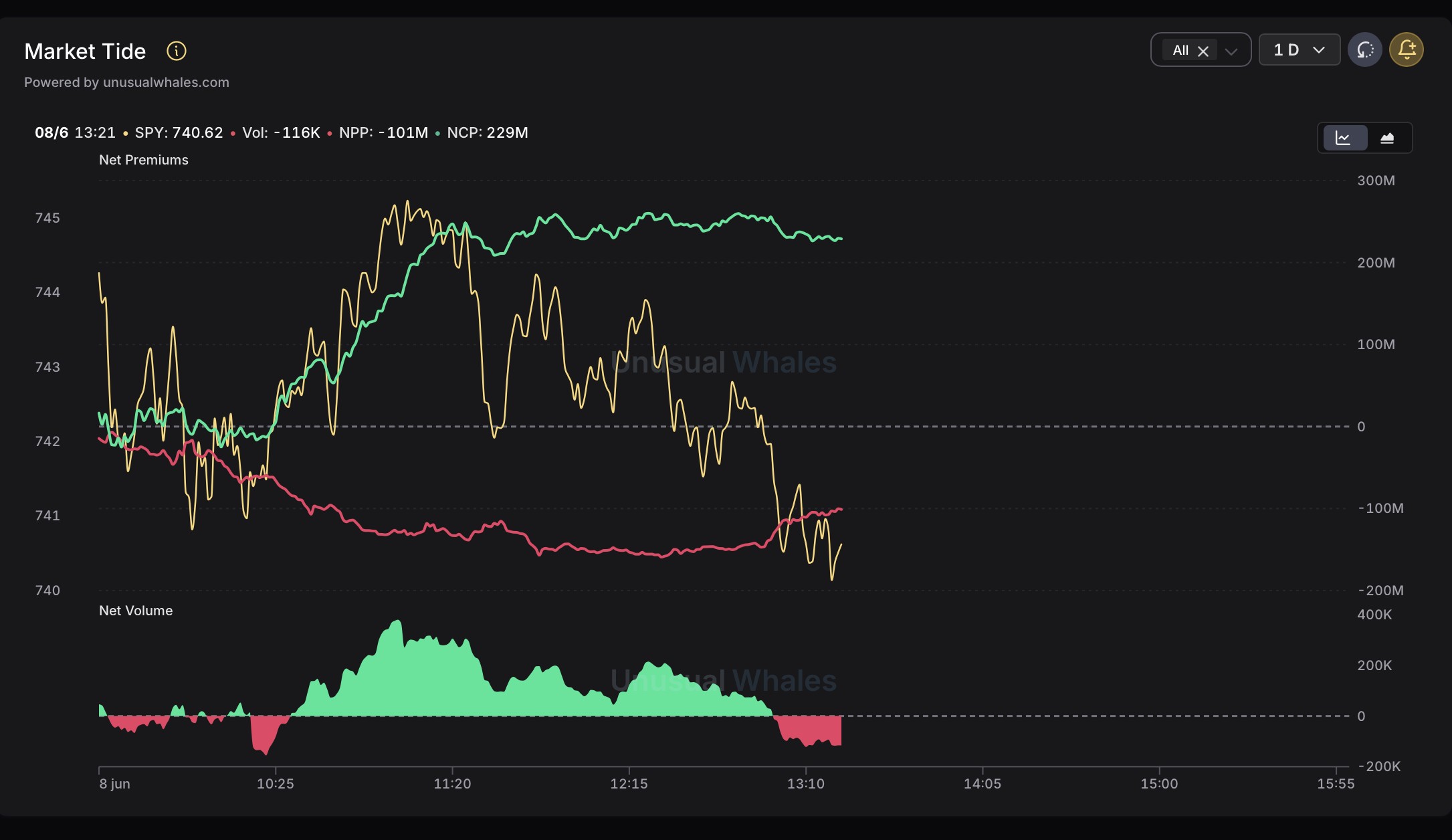Viewport: 1452px width, 840px height.
Task: Click the refresh data icon button
Action: (x=1365, y=49)
